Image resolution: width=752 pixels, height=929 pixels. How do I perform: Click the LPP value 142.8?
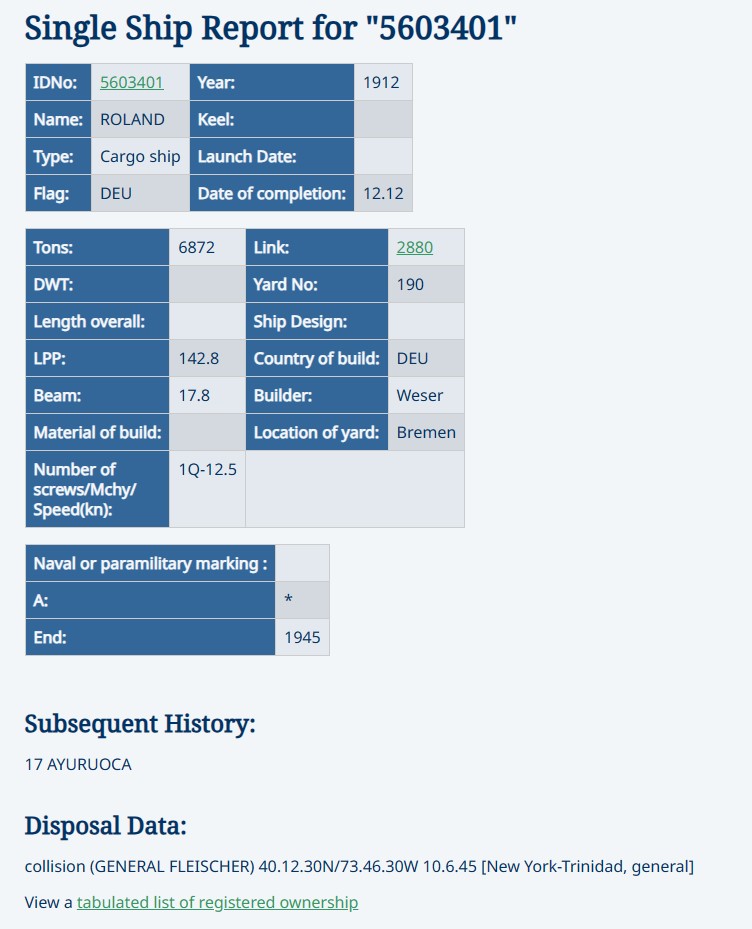tap(199, 358)
